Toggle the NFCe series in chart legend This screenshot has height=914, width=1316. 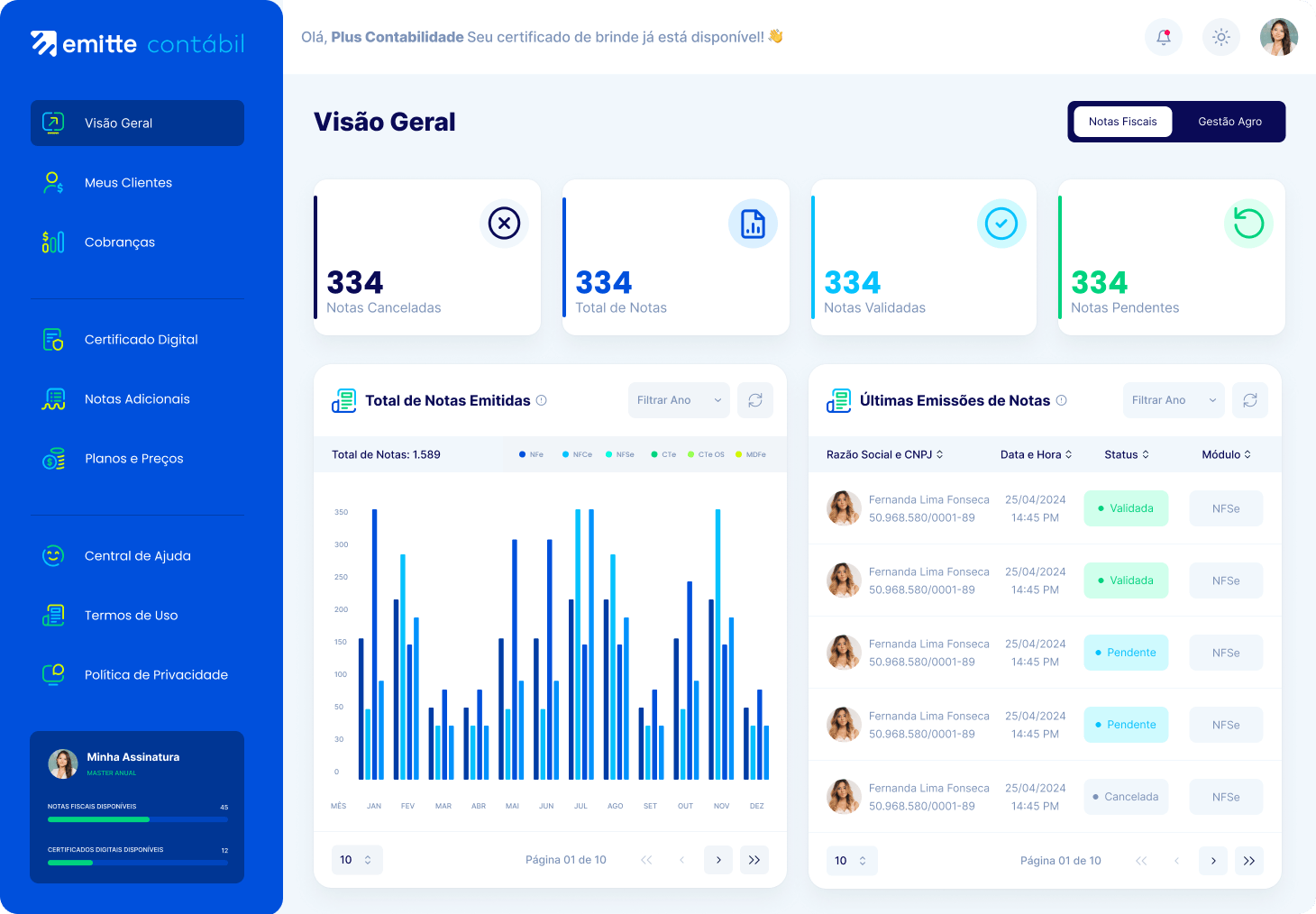[578, 454]
